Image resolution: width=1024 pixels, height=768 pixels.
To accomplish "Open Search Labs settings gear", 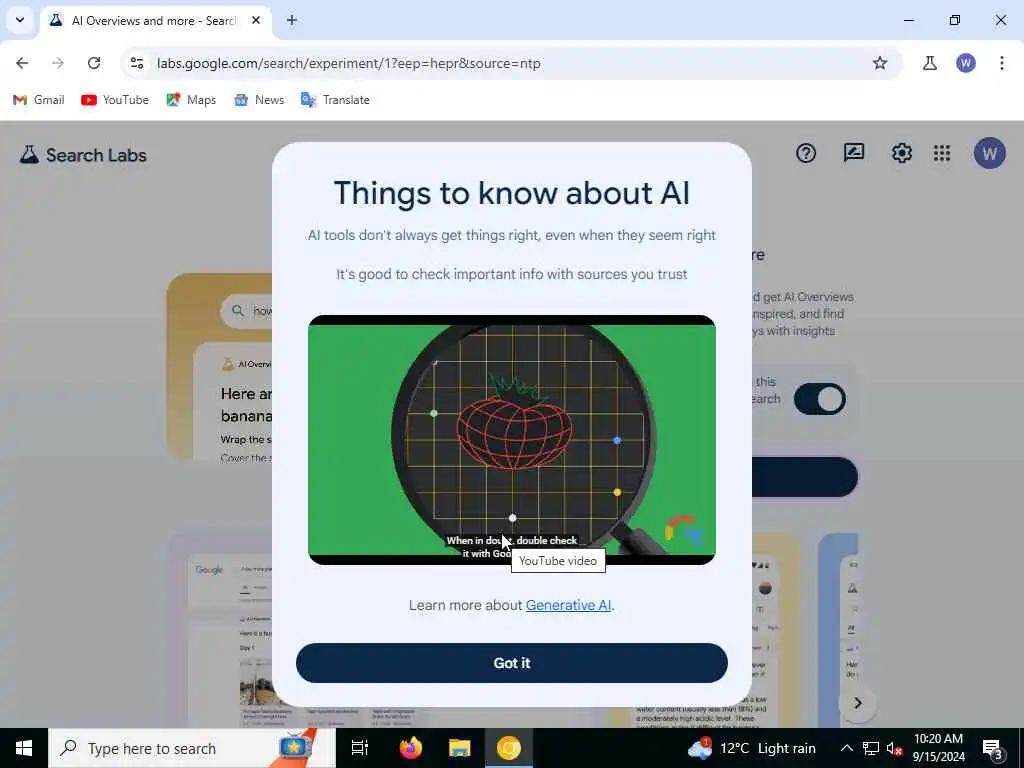I will (x=901, y=153).
